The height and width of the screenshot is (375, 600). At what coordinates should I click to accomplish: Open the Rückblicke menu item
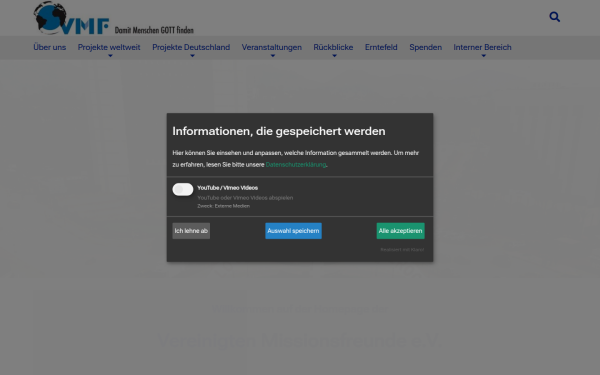(x=333, y=47)
